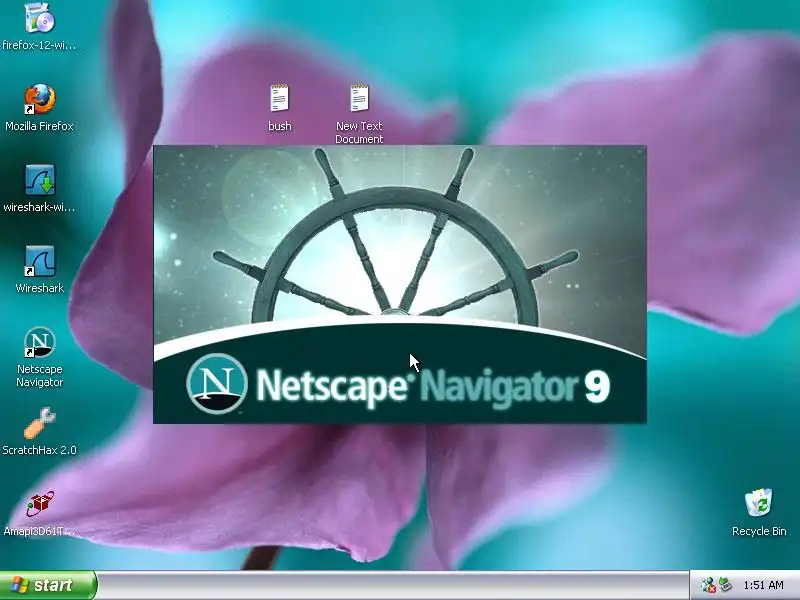The image size is (800, 600).
Task: Click the network disconnected tray icon
Action: point(708,585)
